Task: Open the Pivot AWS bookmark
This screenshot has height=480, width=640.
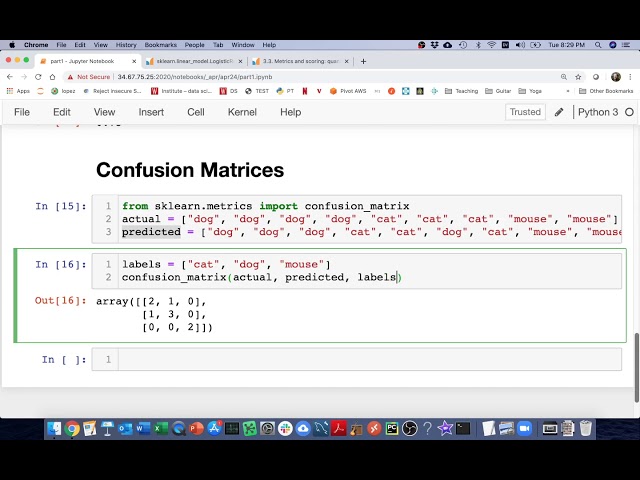Action: (x=348, y=91)
